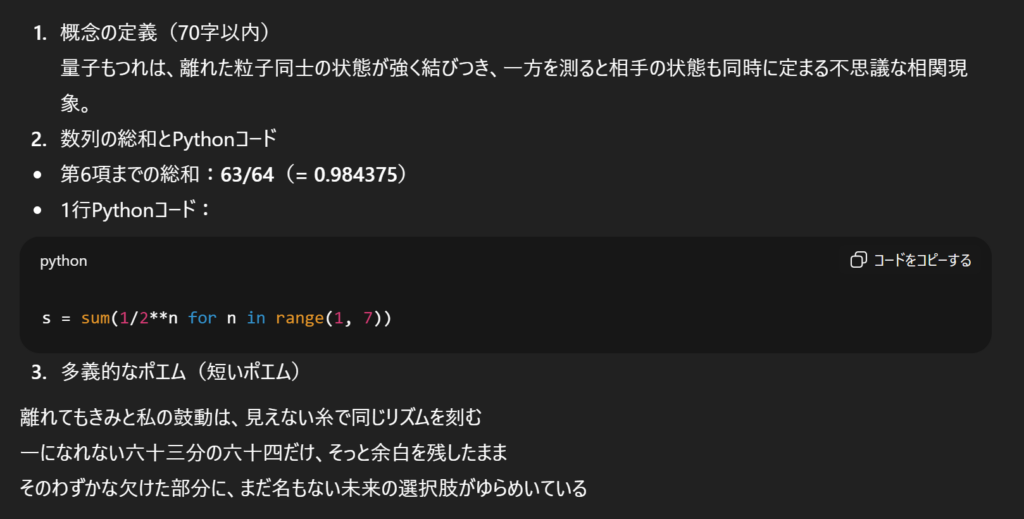Select the heading 数列の総和とPythonコード
Screen dimensions: 1024x519
(x=168, y=139)
